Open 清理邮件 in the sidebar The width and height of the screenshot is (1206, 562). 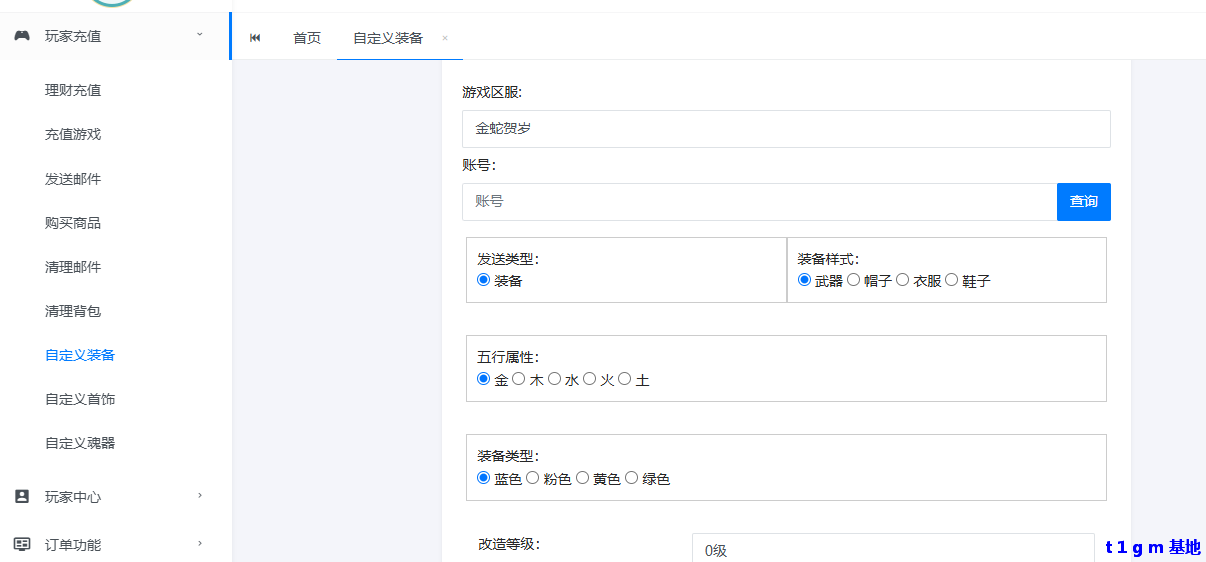coord(73,267)
